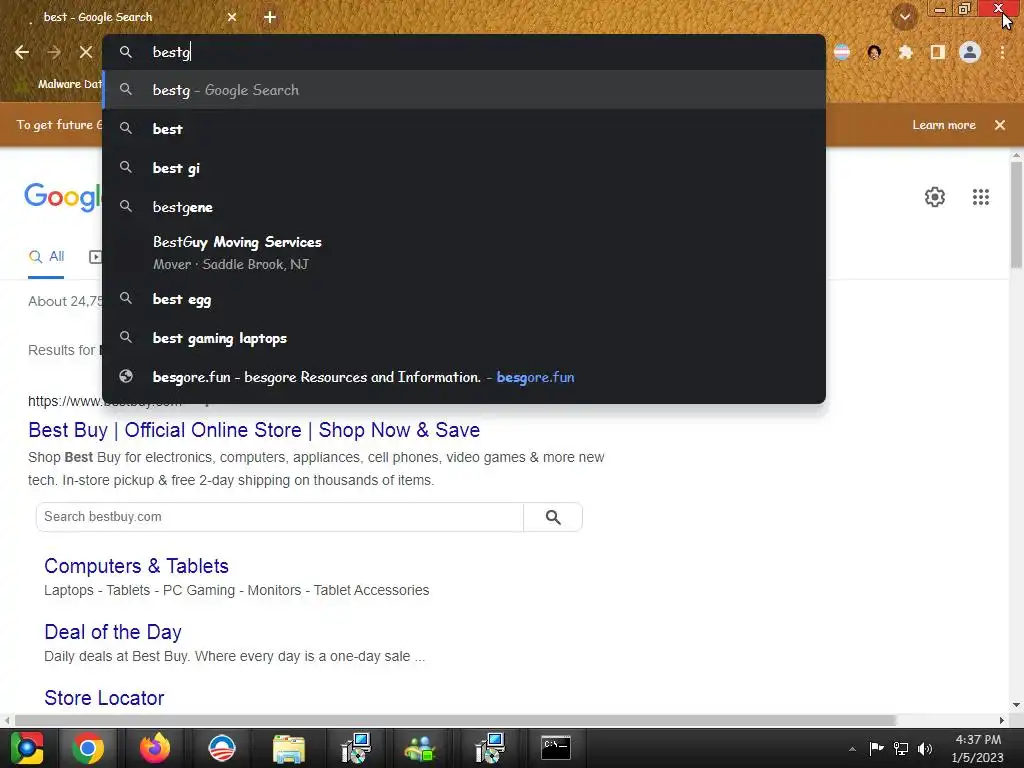Open the 'Computers & Tablets' sitelink
Viewport: 1024px width, 768px height.
136,566
